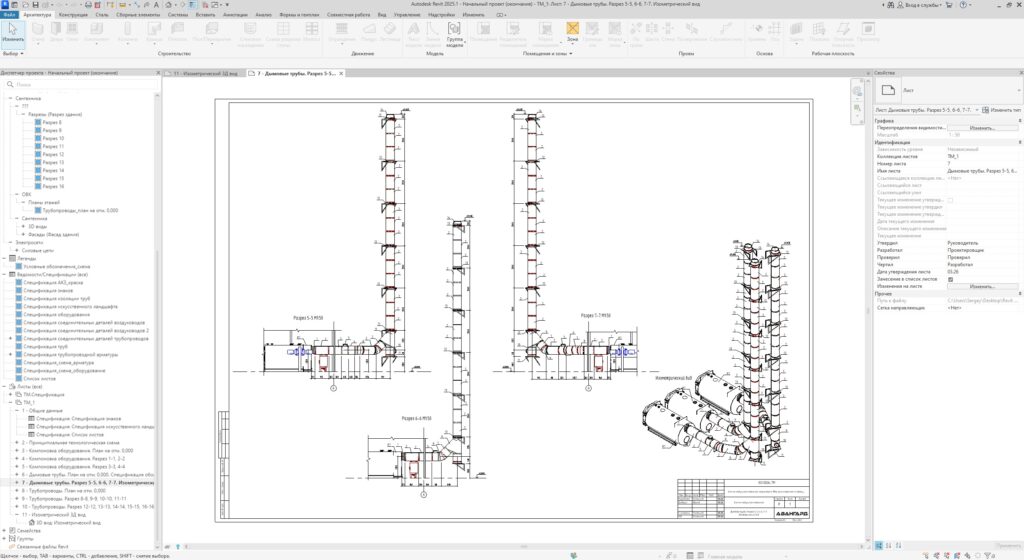The image size is (1024, 560).
Task: Collapse the TM_1 sheet set node
Action: click(10, 403)
